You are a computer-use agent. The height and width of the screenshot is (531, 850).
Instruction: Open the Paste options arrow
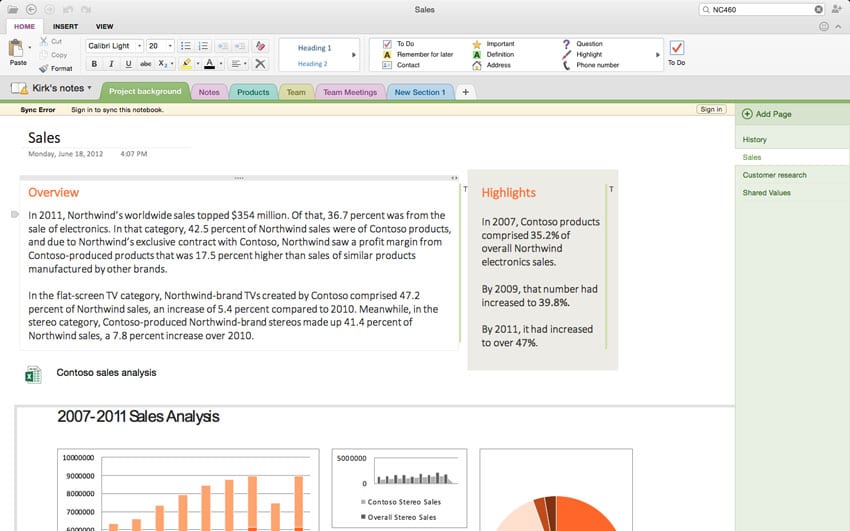29,48
